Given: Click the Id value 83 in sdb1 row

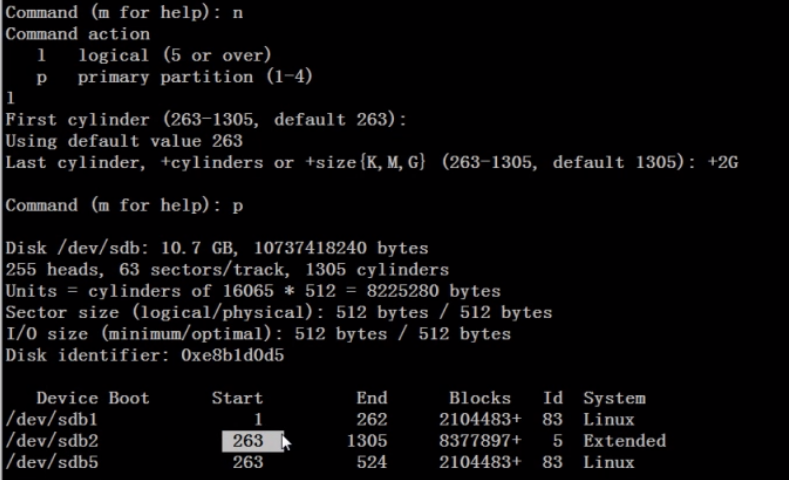Looking at the screenshot, I should (x=553, y=420).
